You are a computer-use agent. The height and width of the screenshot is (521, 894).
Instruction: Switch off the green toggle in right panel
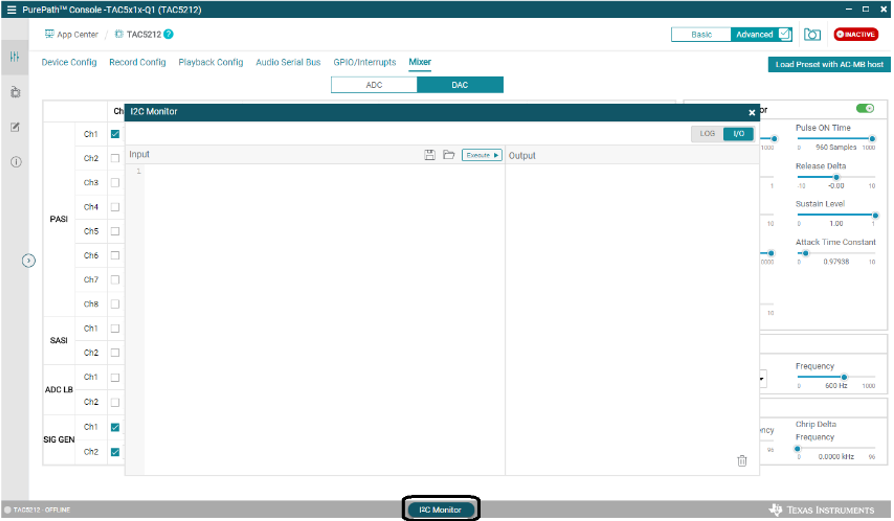tap(865, 108)
